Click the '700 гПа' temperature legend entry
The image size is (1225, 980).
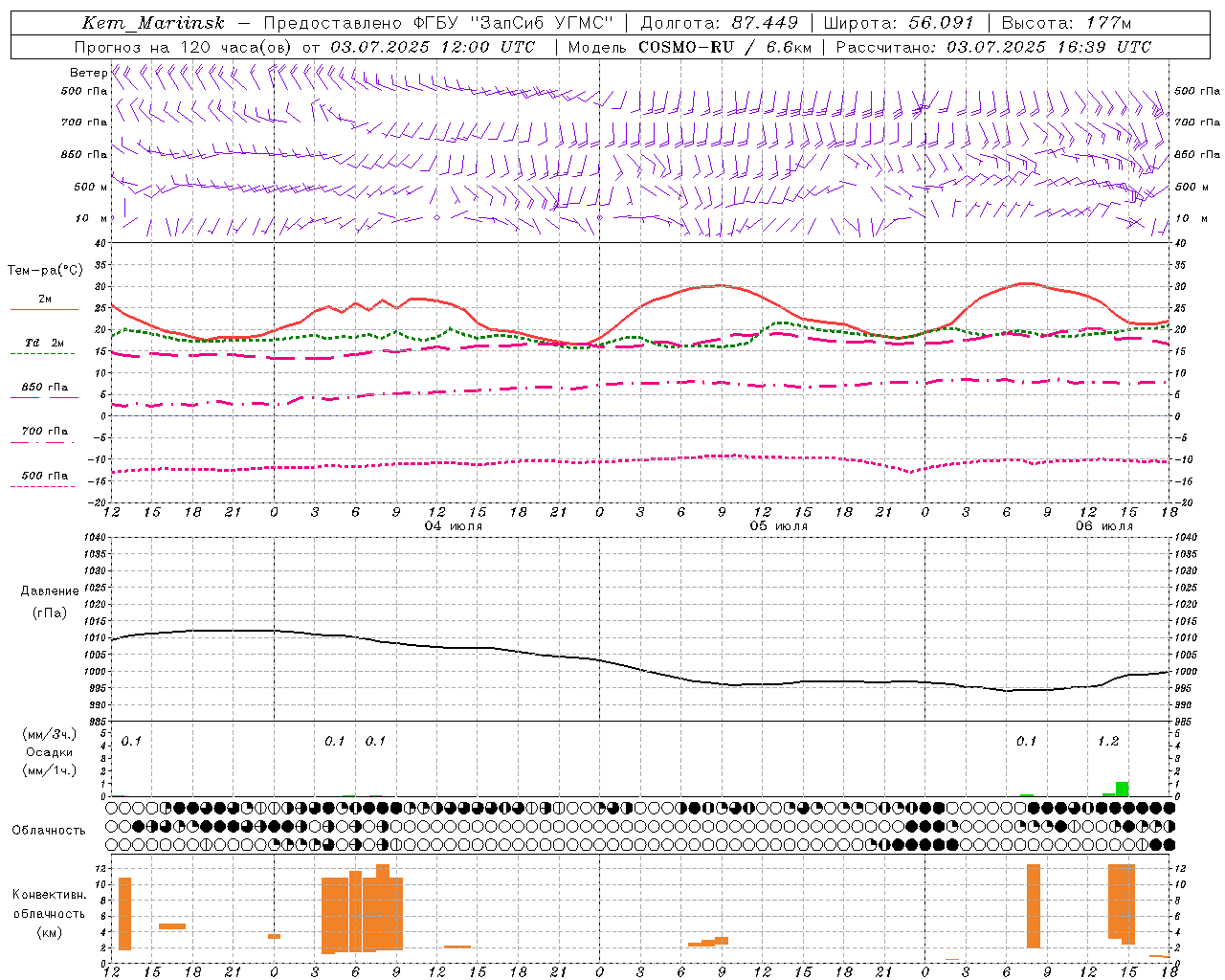44,432
